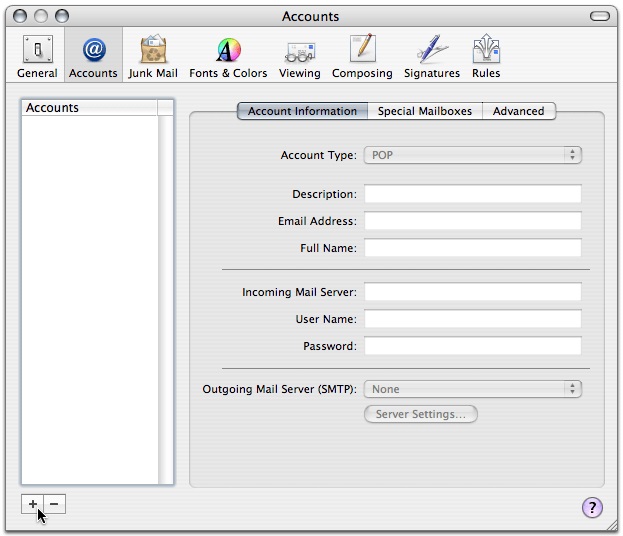Click the Accounts list column header
This screenshot has height=536, width=623.
pos(90,108)
